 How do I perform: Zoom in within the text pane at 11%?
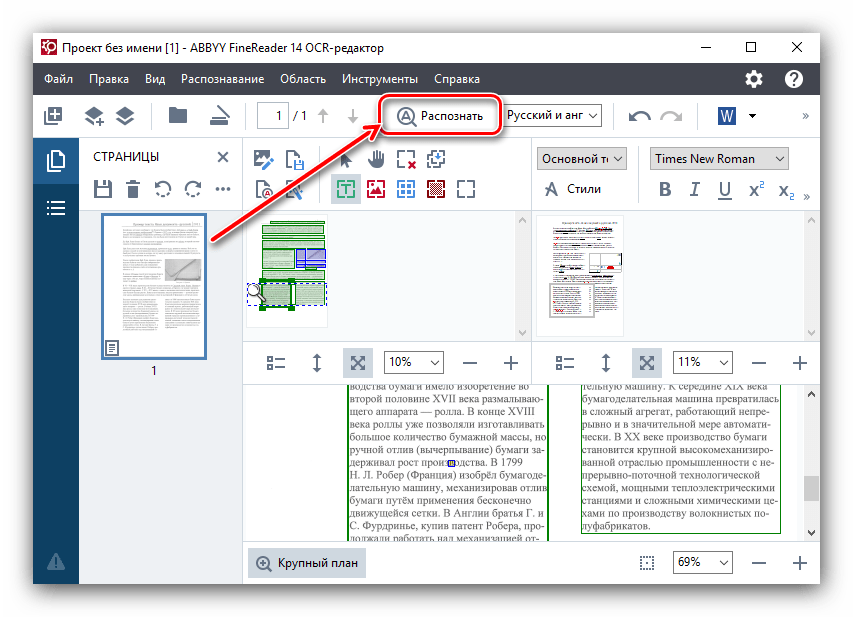[799, 363]
